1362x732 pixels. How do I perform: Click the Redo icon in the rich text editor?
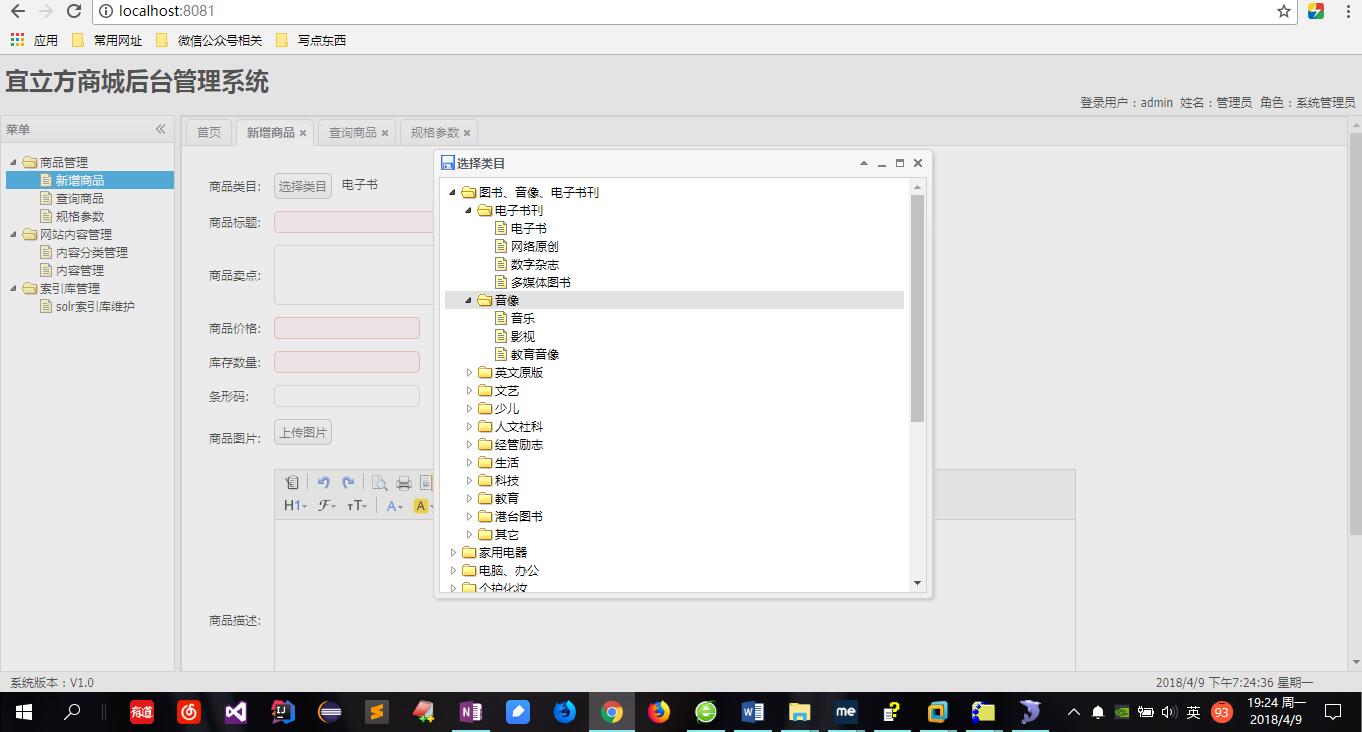click(348, 483)
